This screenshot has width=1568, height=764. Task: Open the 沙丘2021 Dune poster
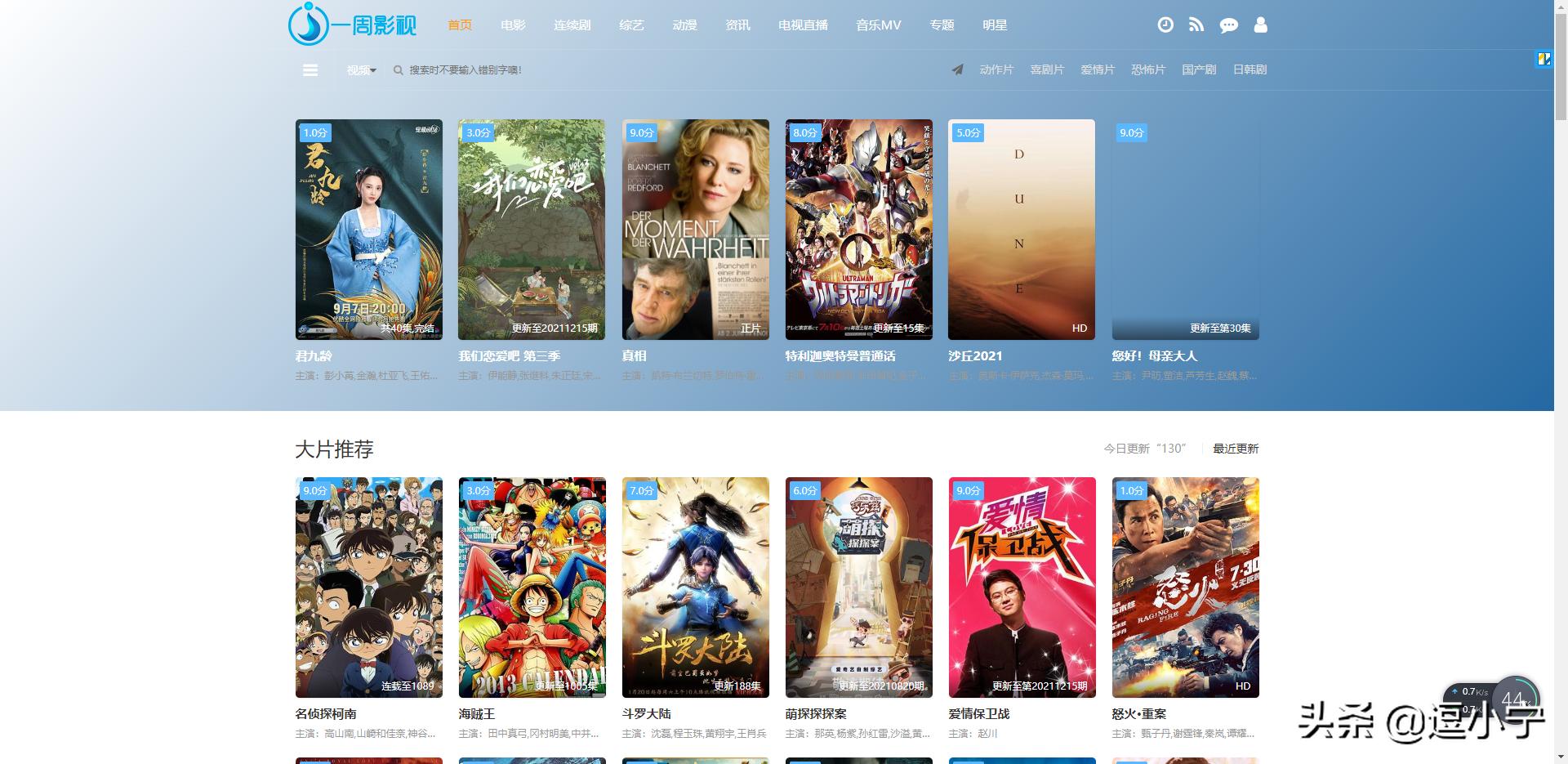[x=1022, y=230]
